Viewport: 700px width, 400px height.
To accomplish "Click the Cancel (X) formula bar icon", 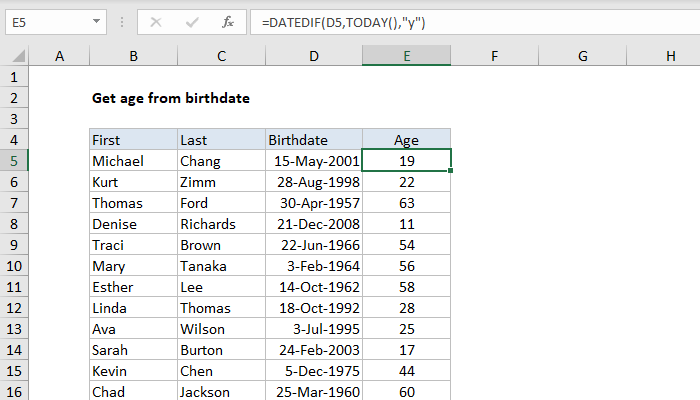I will tap(156, 21).
